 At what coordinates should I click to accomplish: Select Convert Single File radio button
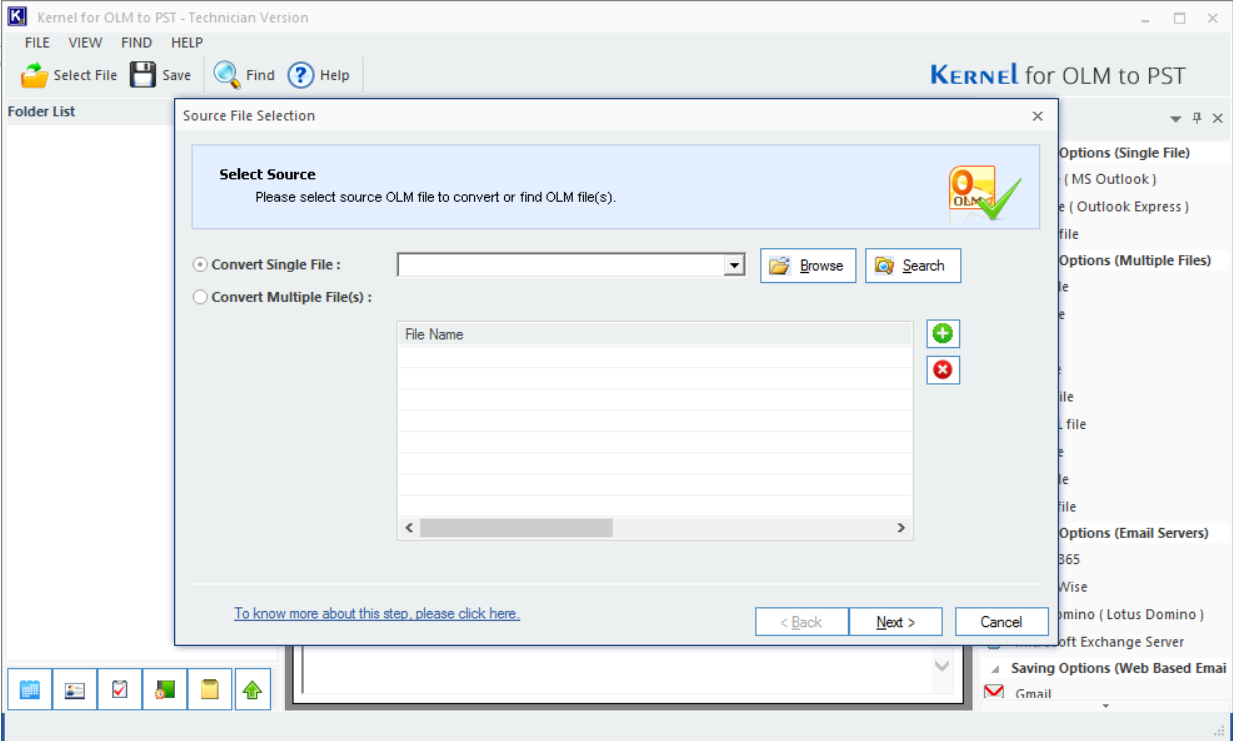point(200,265)
